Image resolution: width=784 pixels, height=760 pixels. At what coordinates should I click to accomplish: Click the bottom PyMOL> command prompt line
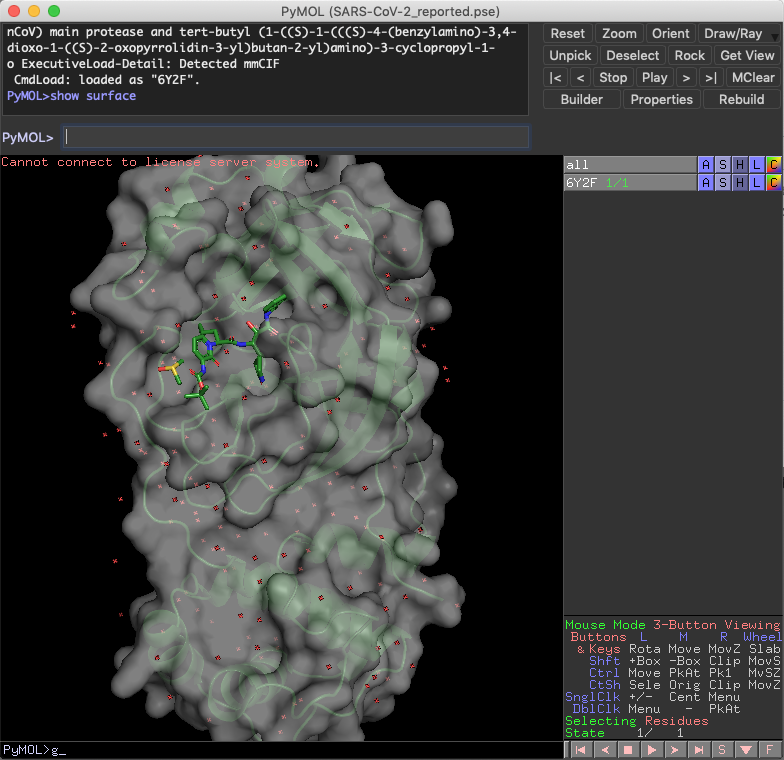(281, 750)
